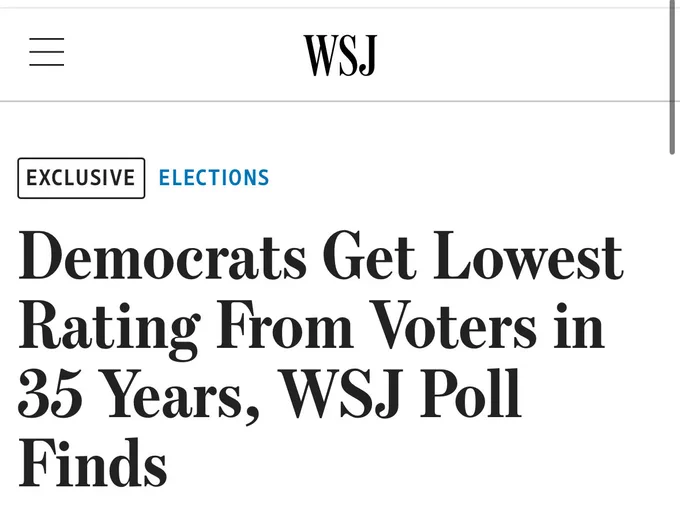Click the top line of the hamburger icon
The height and width of the screenshot is (510, 680).
[46, 40]
